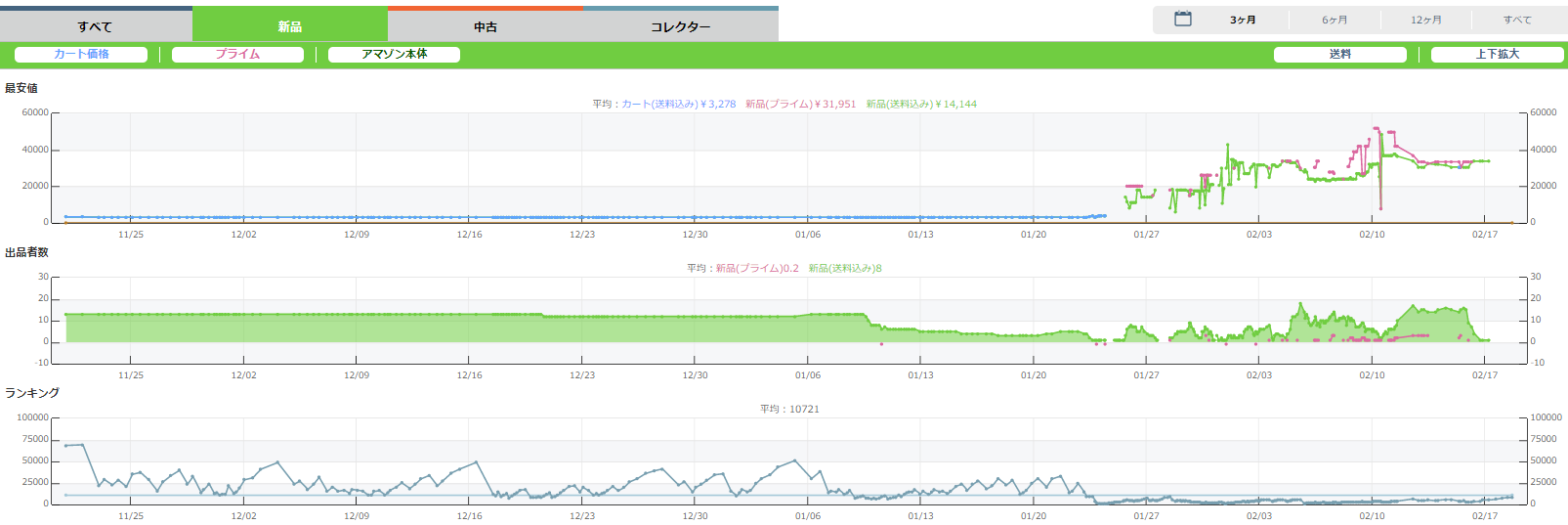The width and height of the screenshot is (1568, 525).
Task: Switch to the コレクター tab
Action: pos(681,26)
